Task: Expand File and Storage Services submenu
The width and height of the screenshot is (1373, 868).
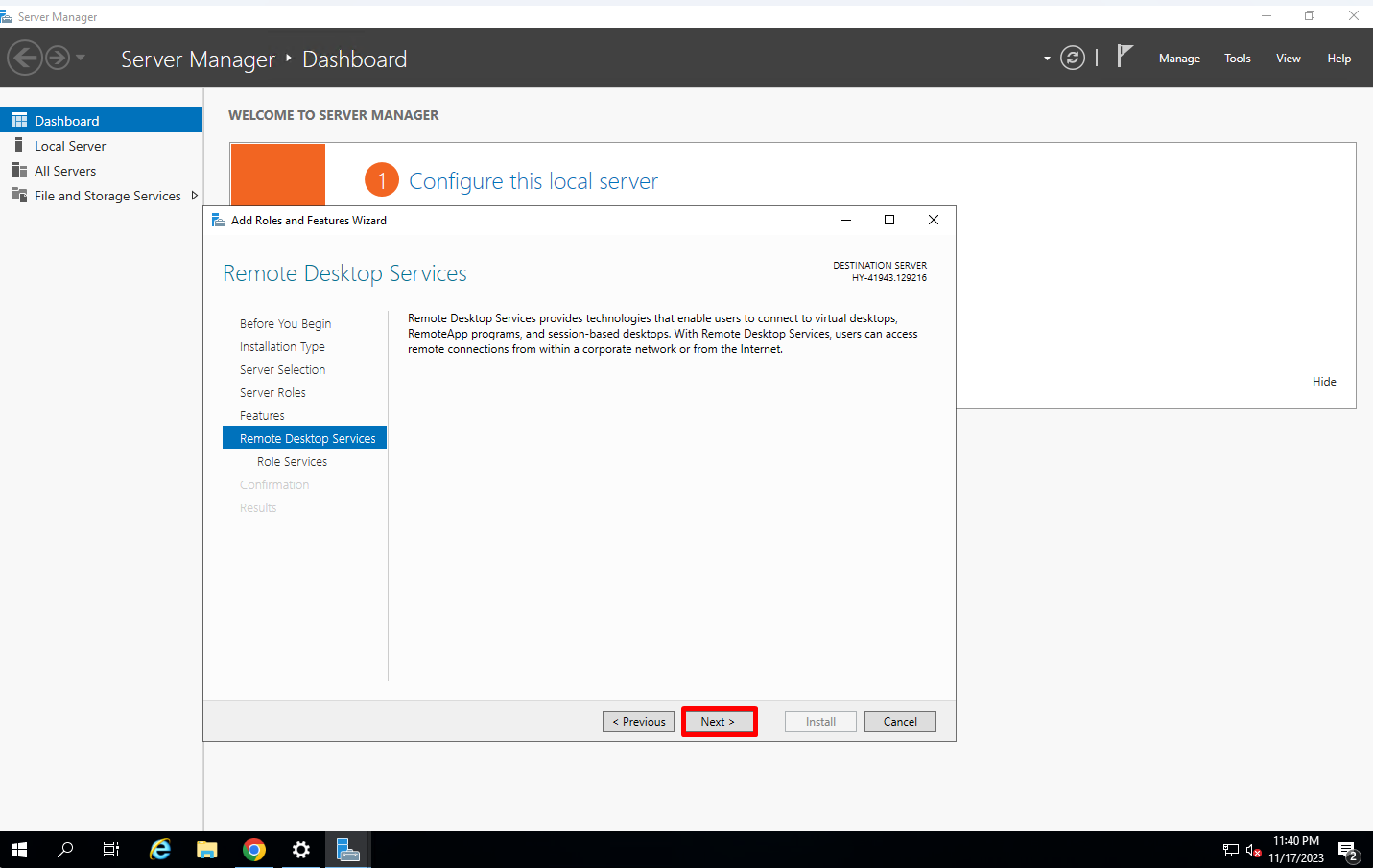Action: click(x=194, y=195)
